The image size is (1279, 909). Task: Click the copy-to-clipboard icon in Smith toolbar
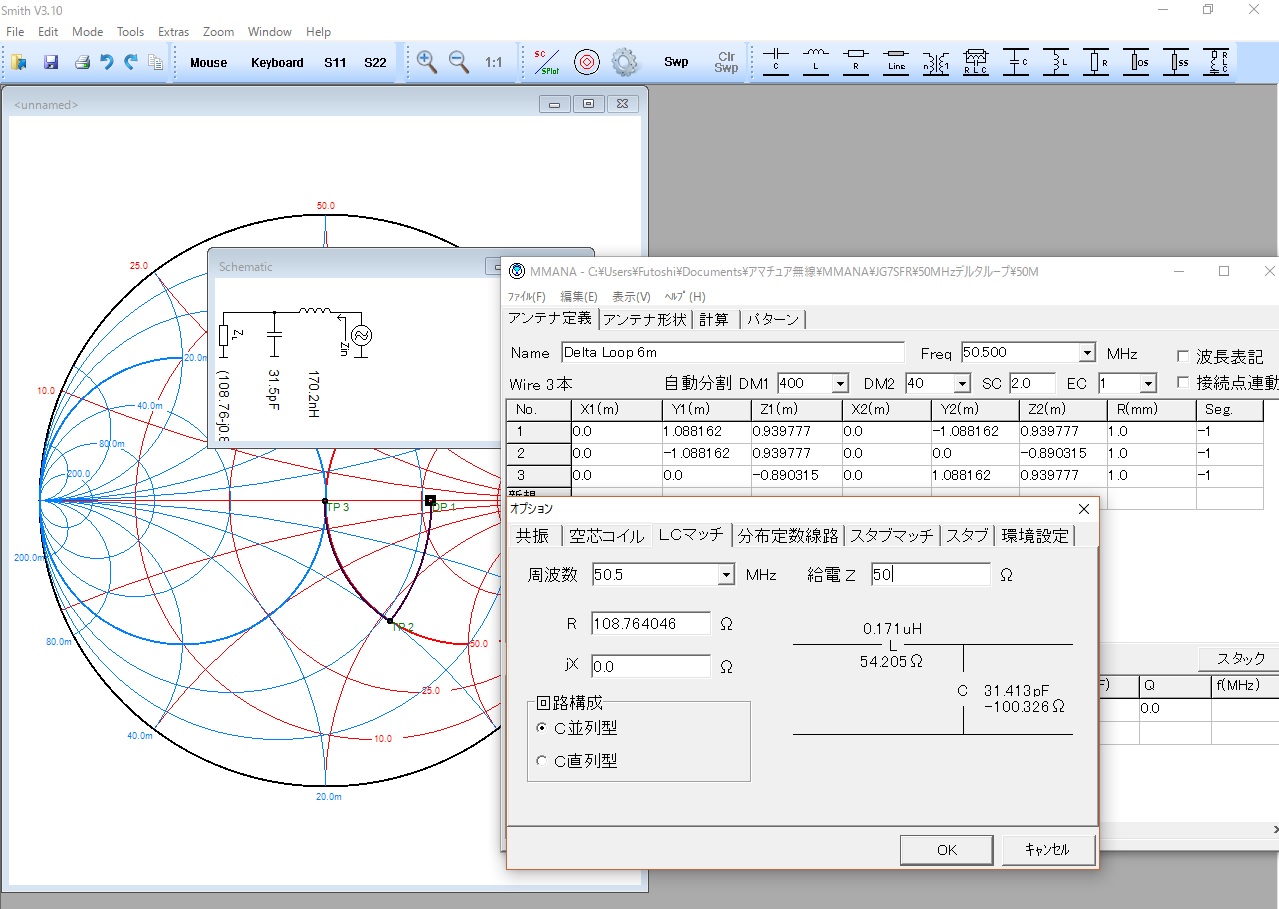155,62
